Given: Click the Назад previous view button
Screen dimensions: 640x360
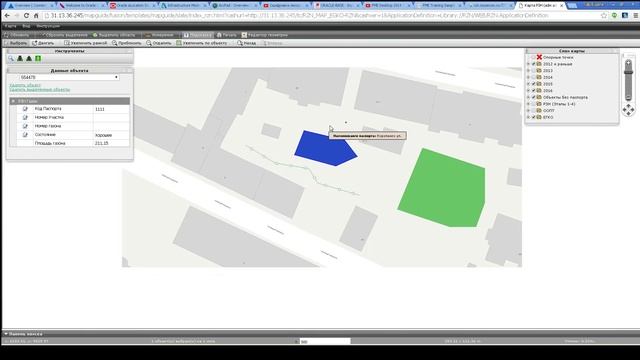Looking at the screenshot, I should 247,43.
